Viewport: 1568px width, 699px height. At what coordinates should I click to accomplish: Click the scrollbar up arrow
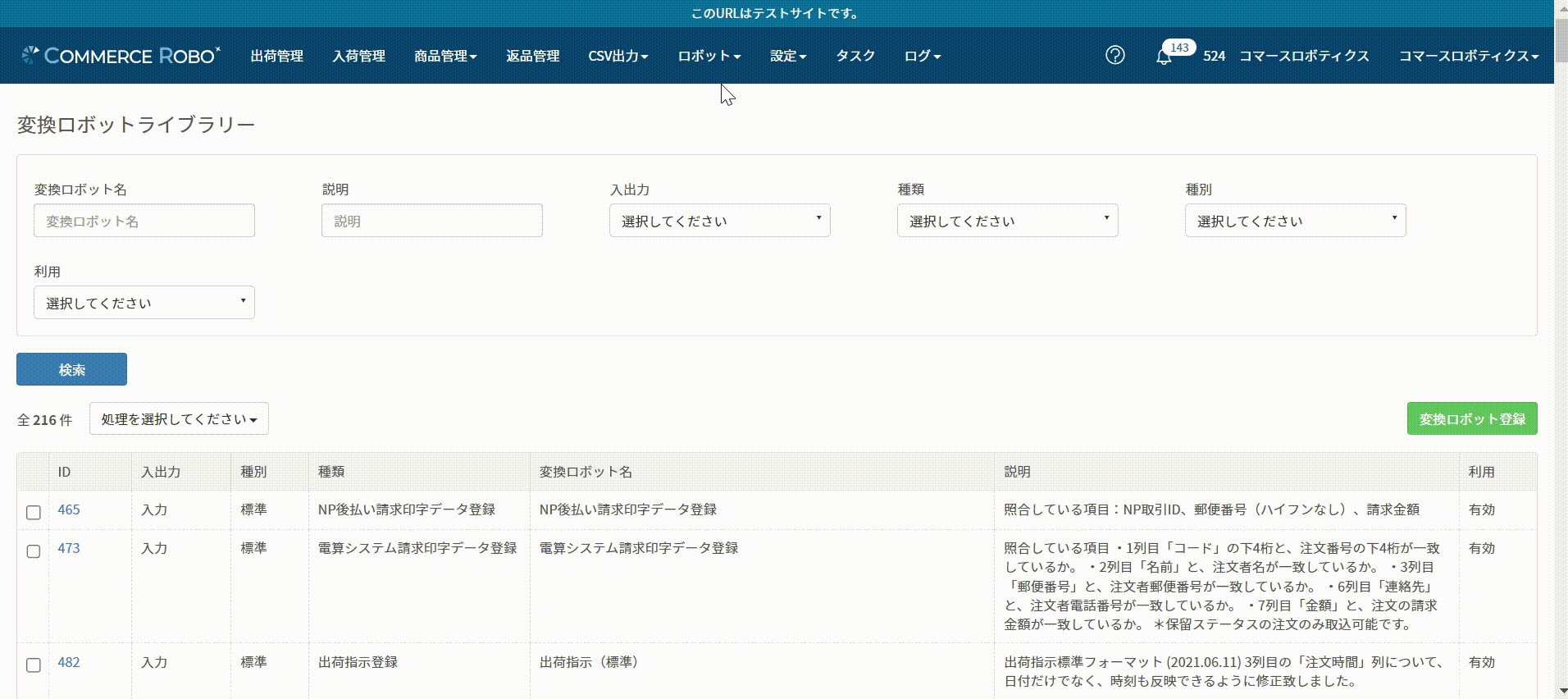click(1561, 7)
